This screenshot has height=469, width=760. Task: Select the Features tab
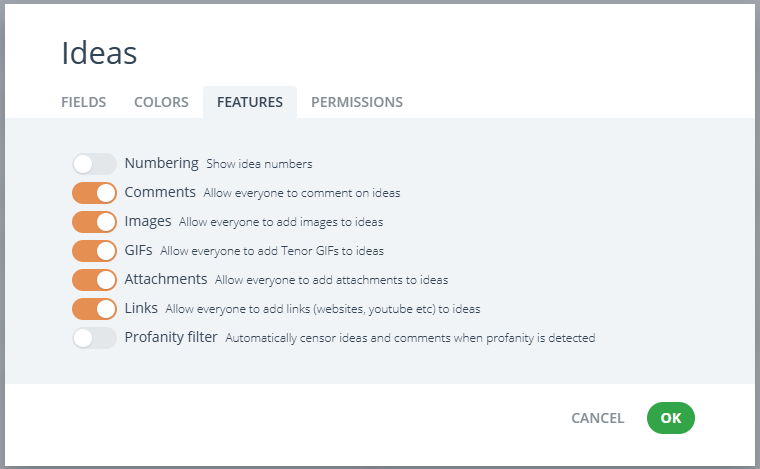click(x=250, y=102)
